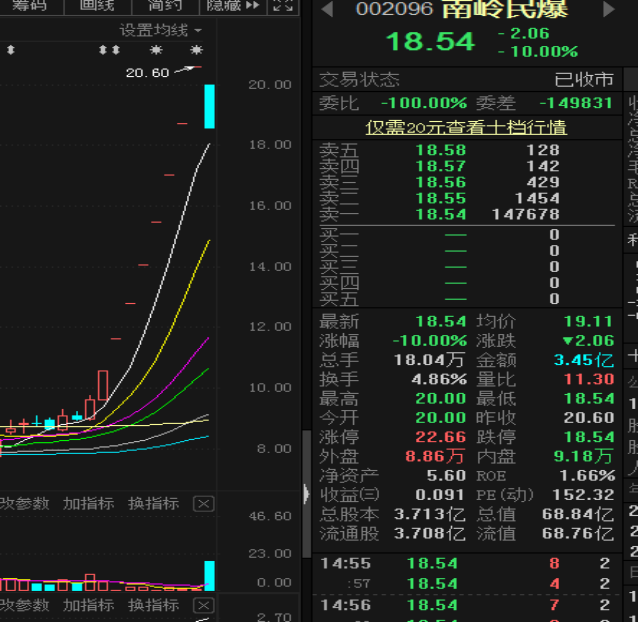Select the 14:55 trade tick row
This screenshot has height=623, width=638.
467,564
